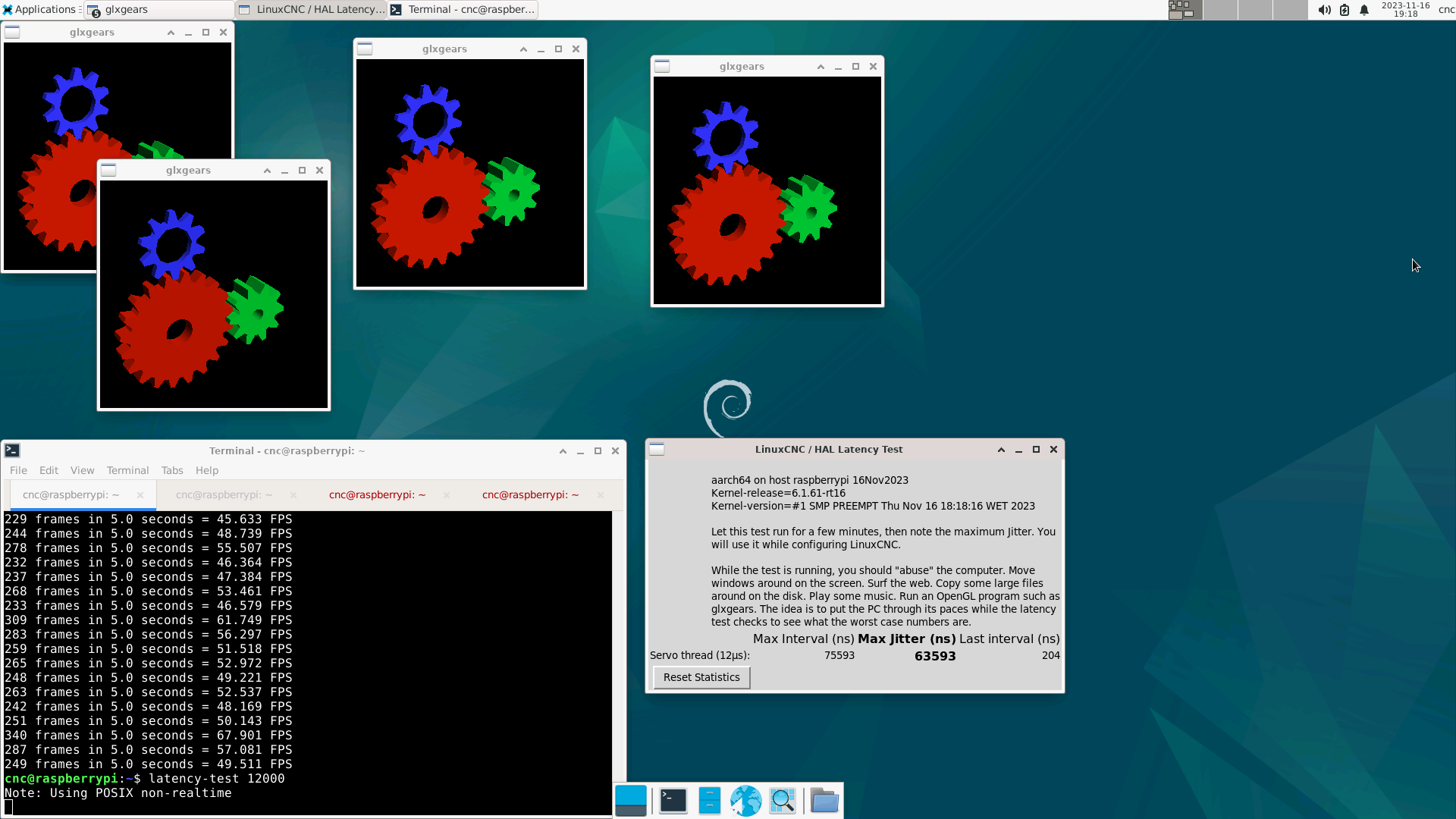The image size is (1456, 819).
Task: Open the Help menu in the Terminal window
Action: click(206, 470)
